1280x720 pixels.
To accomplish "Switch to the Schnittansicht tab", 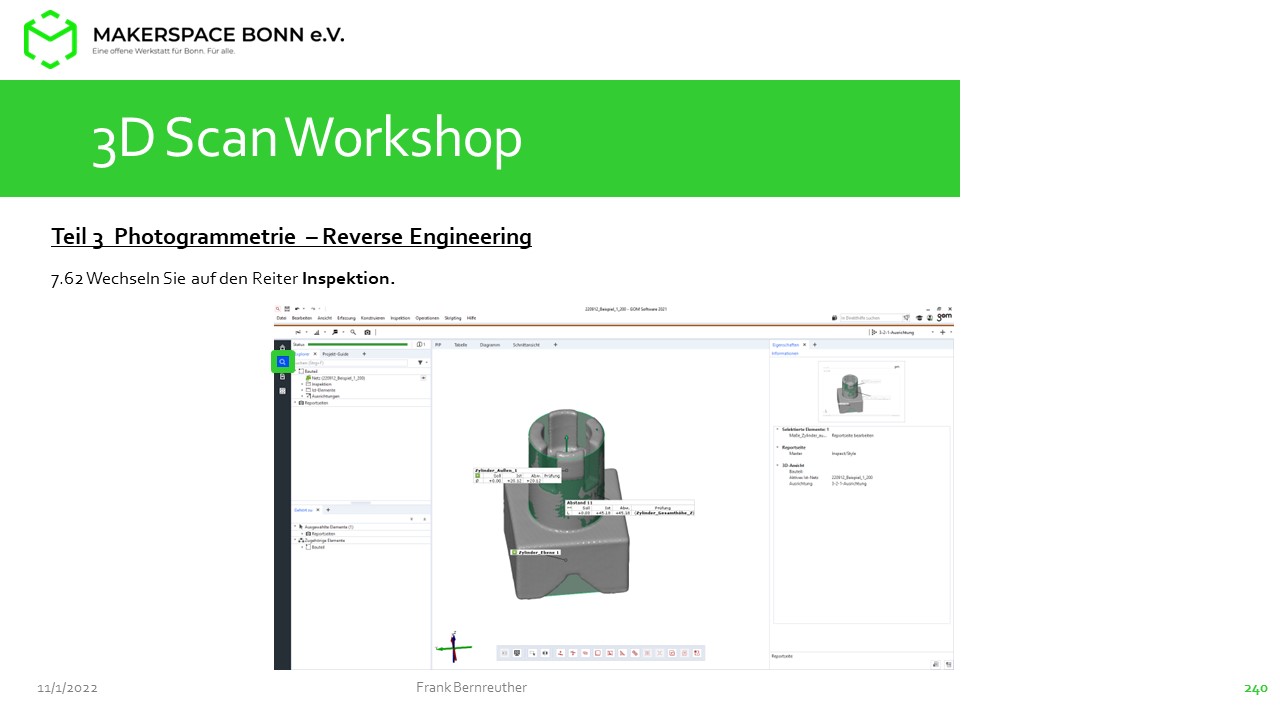I will coord(526,345).
